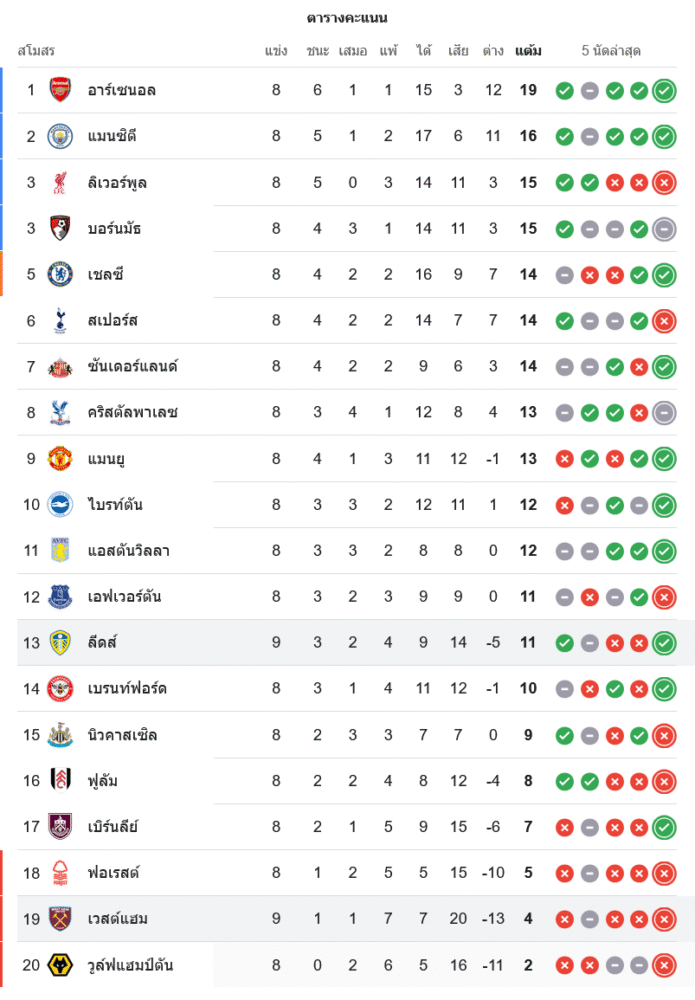
Task: Click the Manchester United crest icon
Action: (x=60, y=459)
